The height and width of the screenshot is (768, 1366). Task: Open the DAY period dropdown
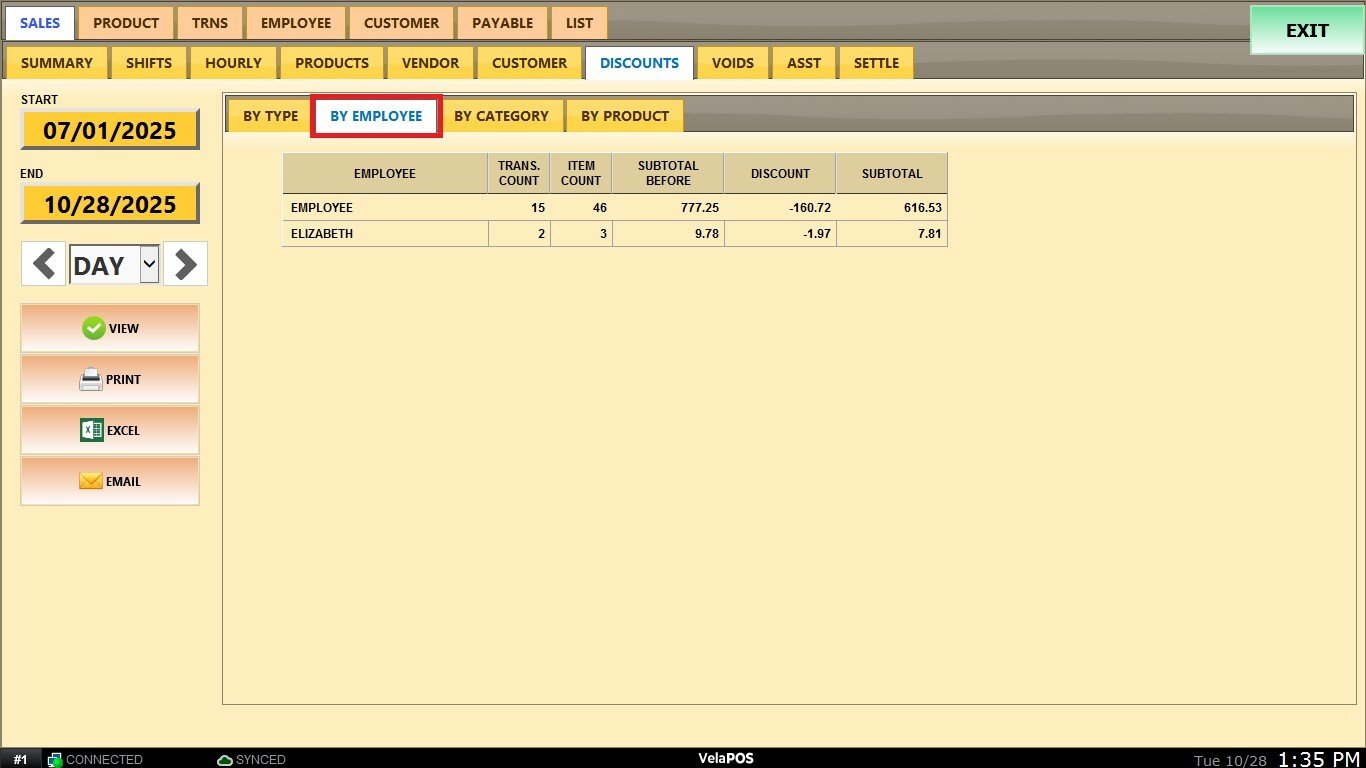149,265
